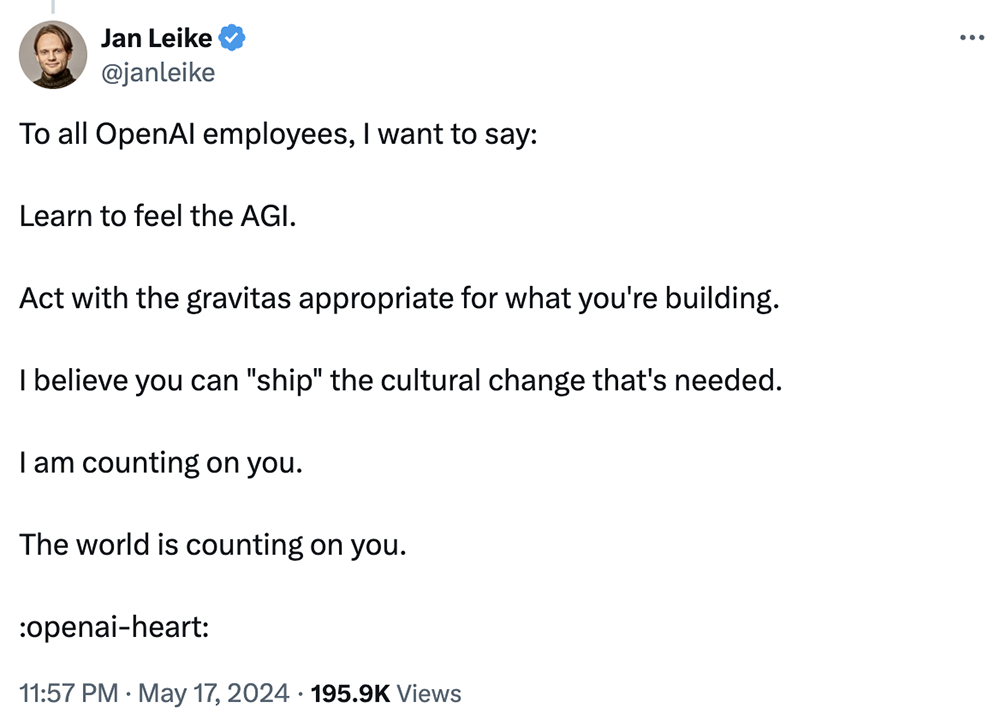Open the 195.9K view count

pos(350,693)
